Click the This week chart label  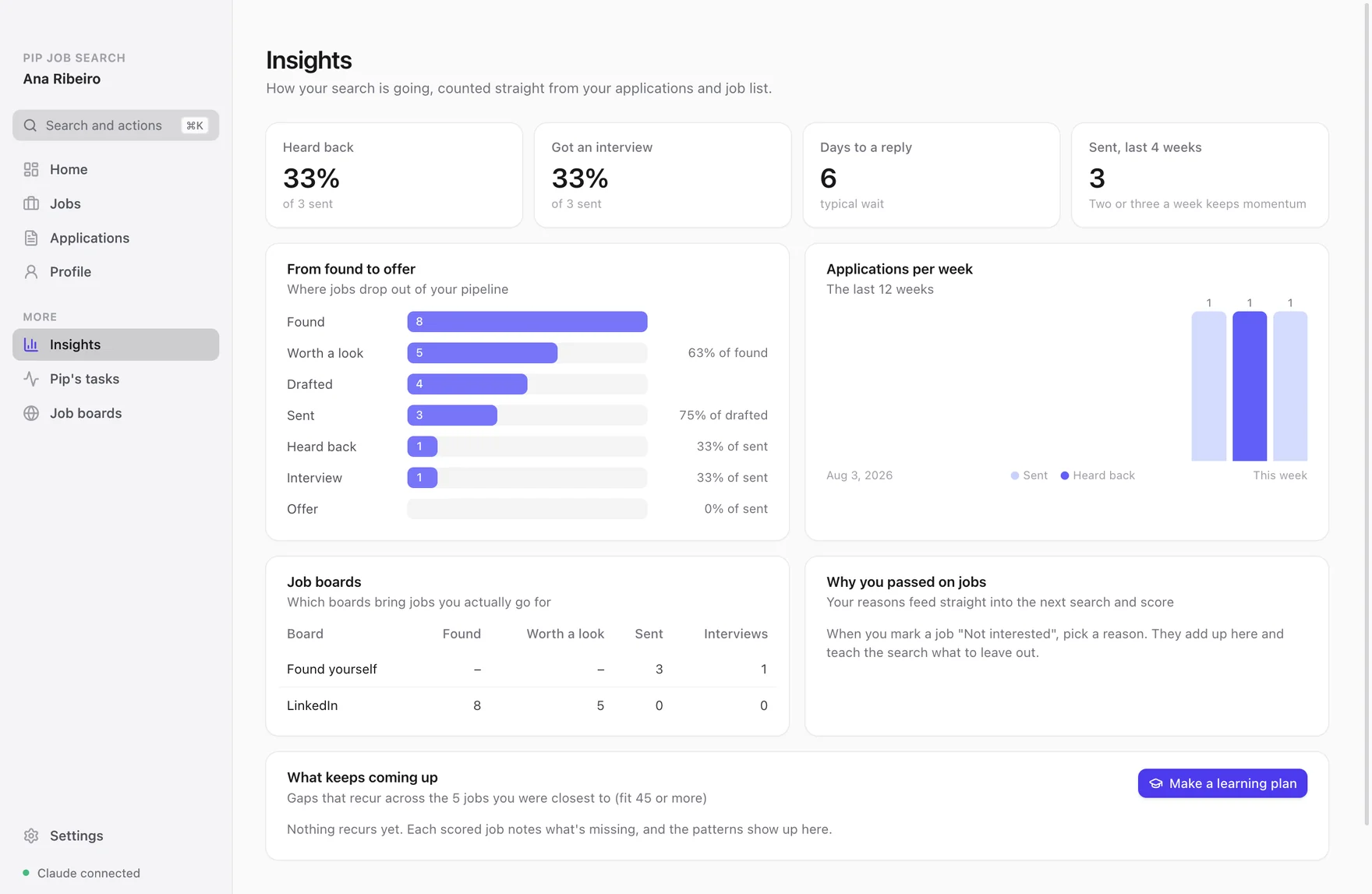(1280, 475)
